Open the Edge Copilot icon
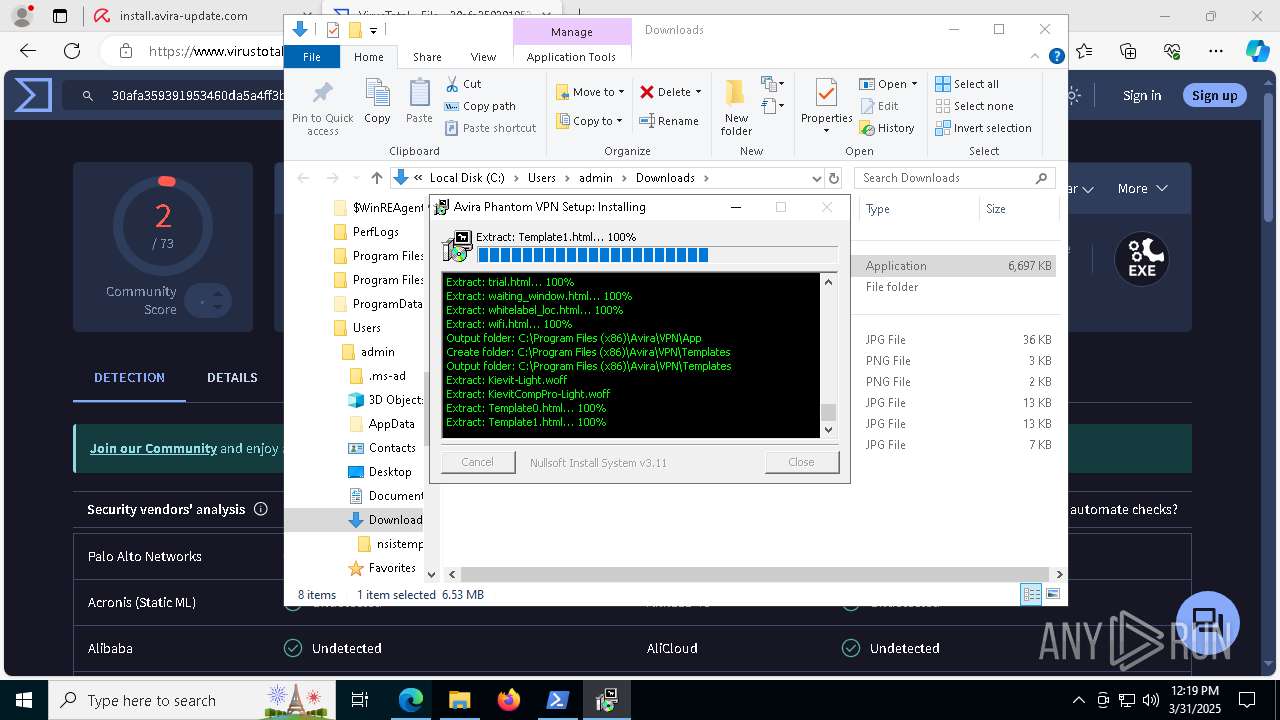The image size is (1280, 720). 1257,51
